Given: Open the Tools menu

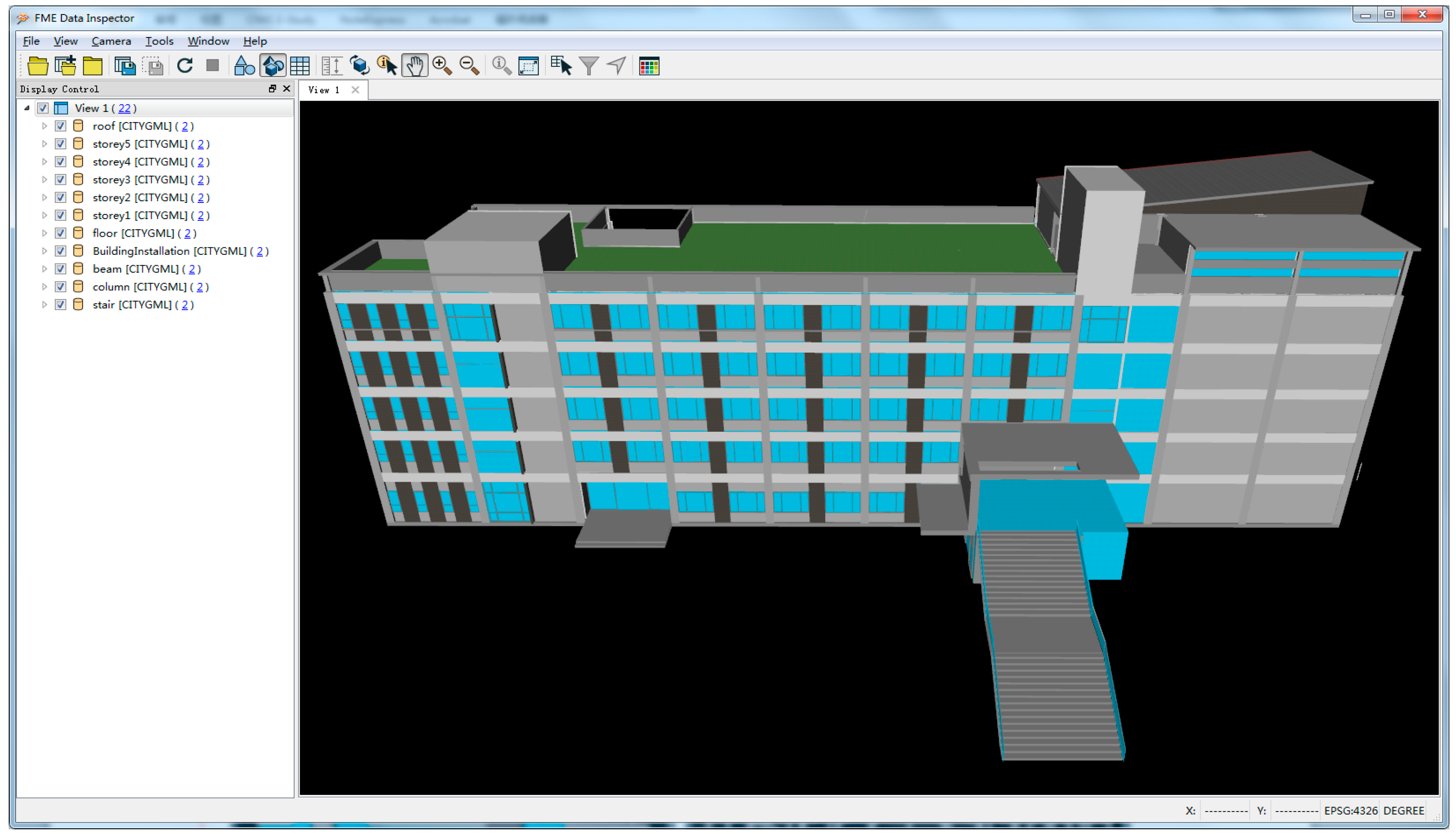Looking at the screenshot, I should [x=159, y=41].
